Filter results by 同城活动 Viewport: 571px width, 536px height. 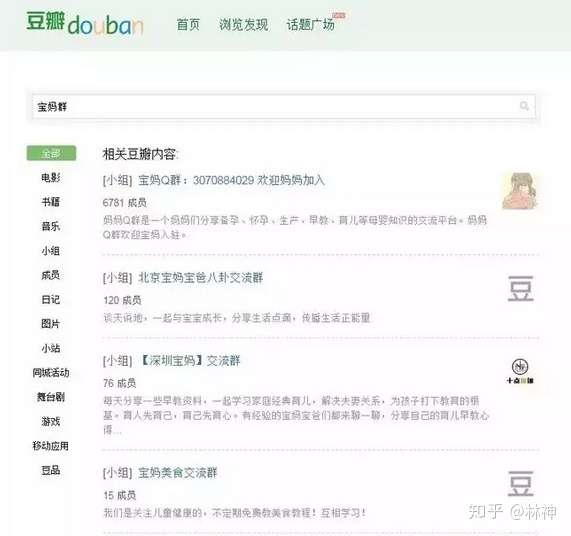click(51, 373)
